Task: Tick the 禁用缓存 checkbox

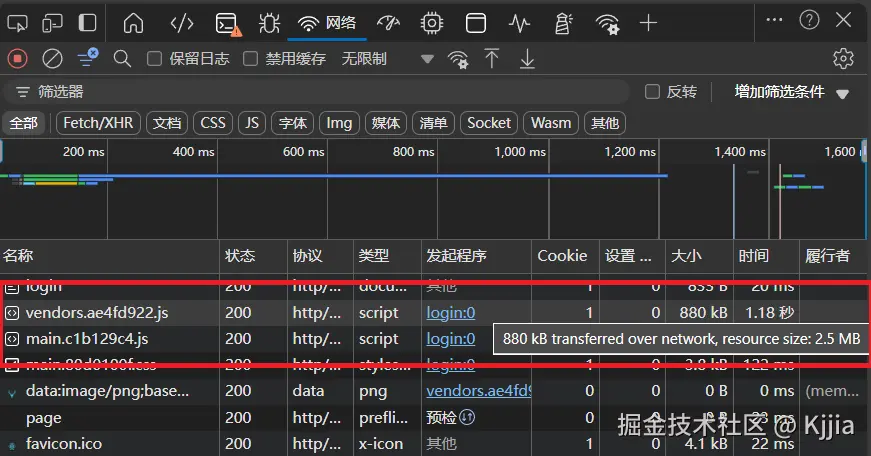Action: pyautogui.click(x=251, y=58)
